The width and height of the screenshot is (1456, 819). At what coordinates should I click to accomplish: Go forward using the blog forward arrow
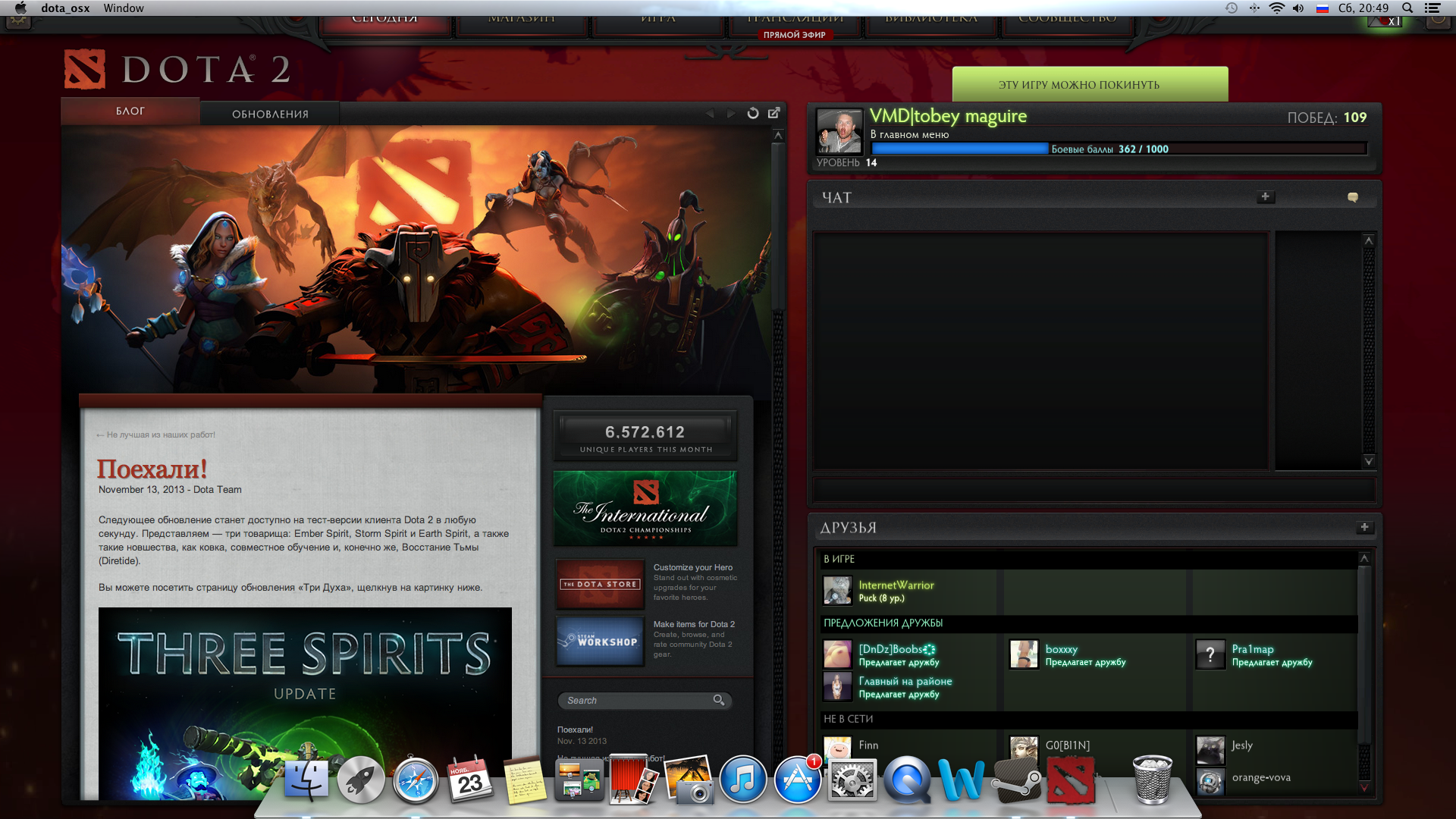(731, 113)
